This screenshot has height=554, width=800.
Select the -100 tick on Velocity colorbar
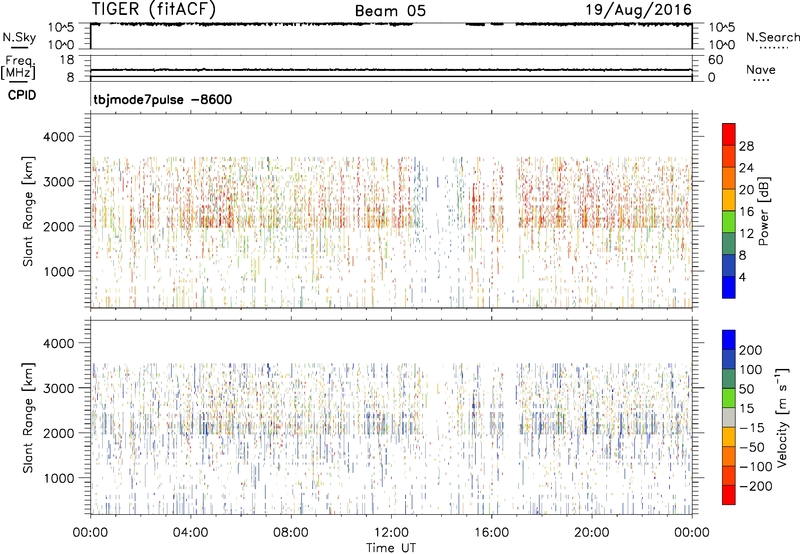click(x=756, y=467)
